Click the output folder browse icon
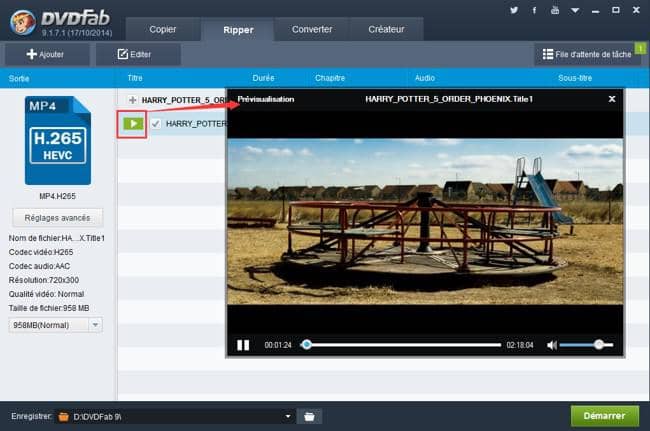 pyautogui.click(x=309, y=416)
